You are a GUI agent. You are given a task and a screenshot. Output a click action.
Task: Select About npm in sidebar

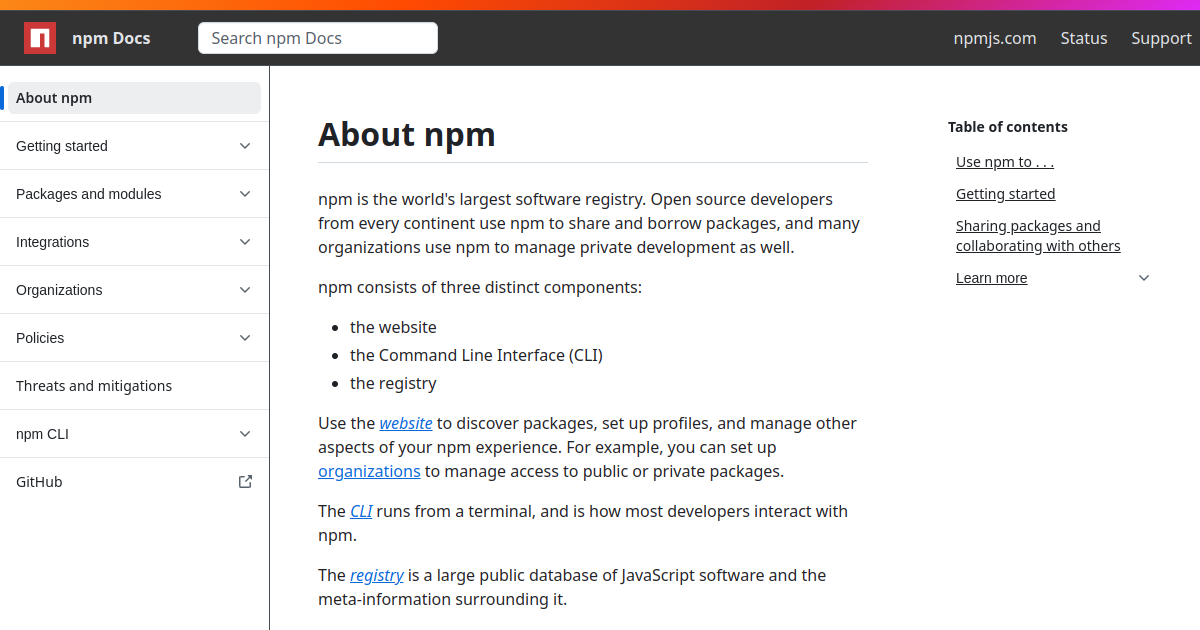pyautogui.click(x=134, y=98)
